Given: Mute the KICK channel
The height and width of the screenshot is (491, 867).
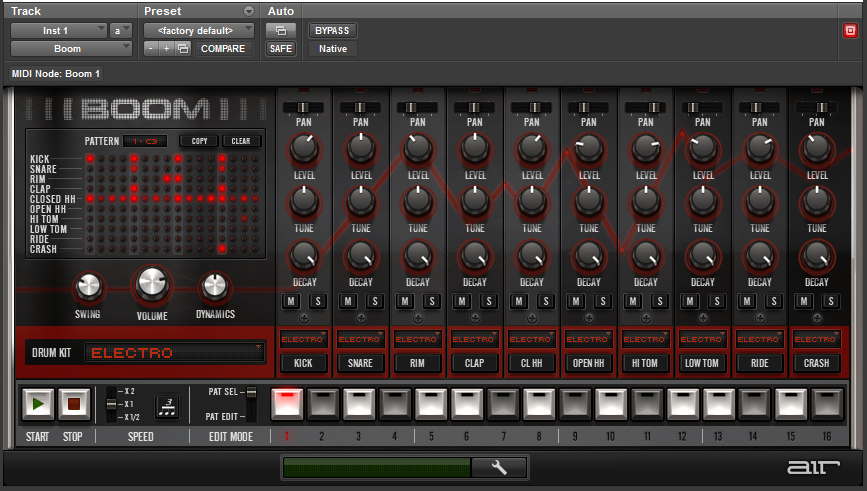Looking at the screenshot, I should point(291,301).
